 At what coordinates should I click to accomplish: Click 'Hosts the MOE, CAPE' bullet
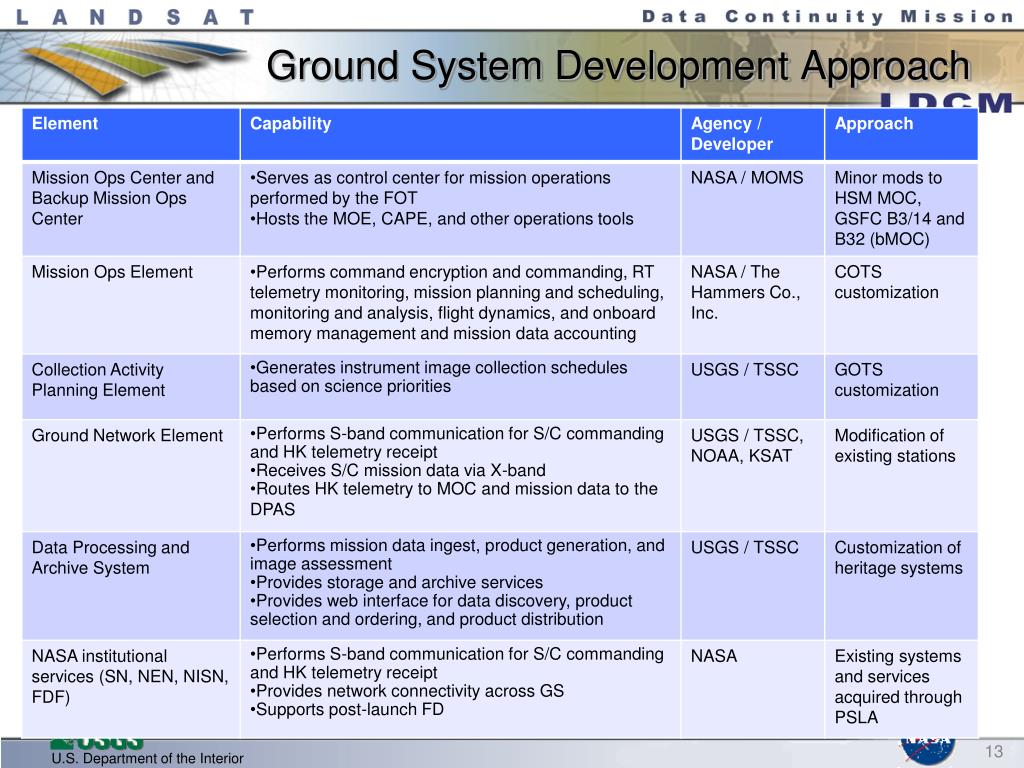pyautogui.click(x=441, y=219)
